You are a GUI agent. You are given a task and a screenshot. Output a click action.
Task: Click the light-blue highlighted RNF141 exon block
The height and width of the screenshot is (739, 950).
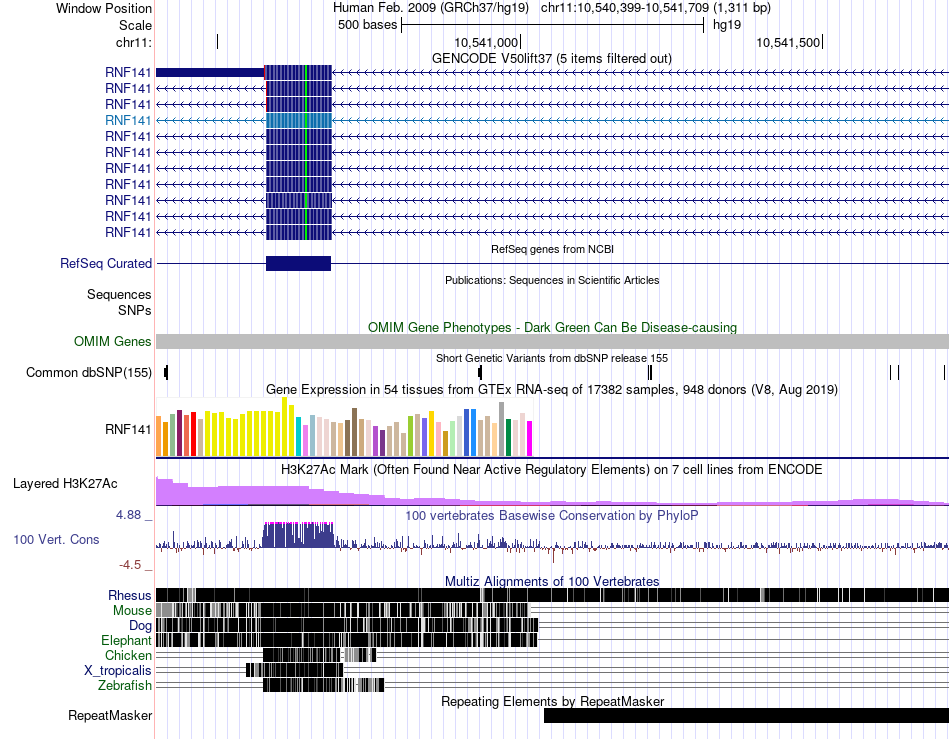tap(299, 121)
